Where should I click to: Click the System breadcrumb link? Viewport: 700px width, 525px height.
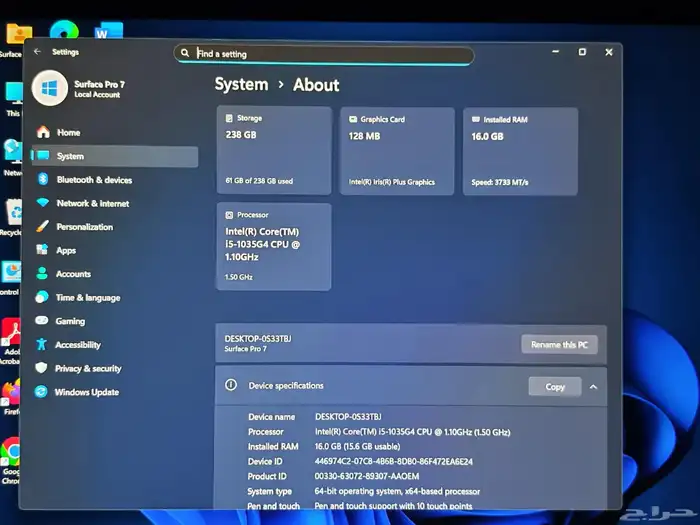tap(241, 85)
